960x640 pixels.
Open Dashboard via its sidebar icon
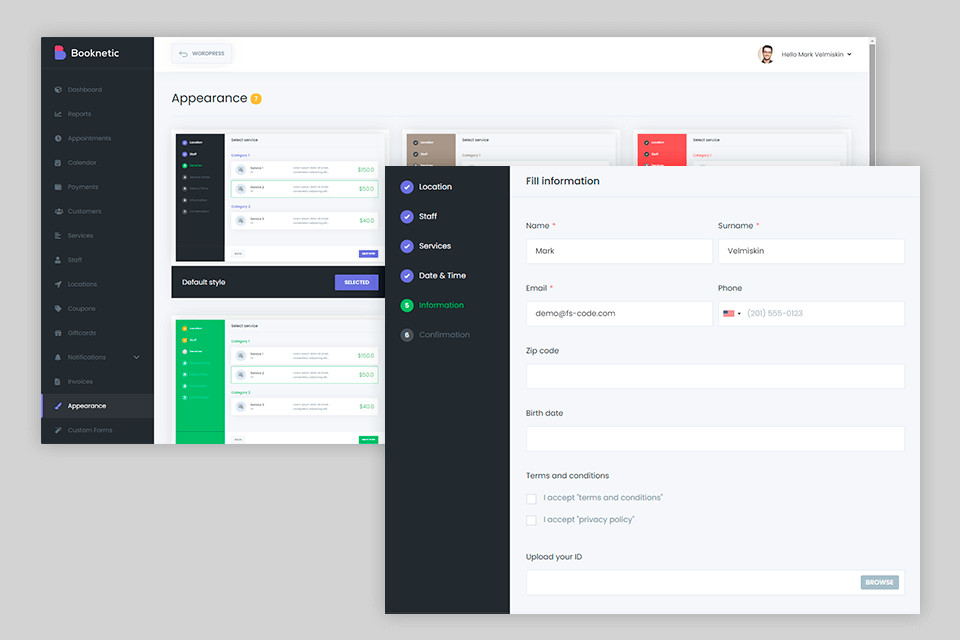(x=58, y=89)
